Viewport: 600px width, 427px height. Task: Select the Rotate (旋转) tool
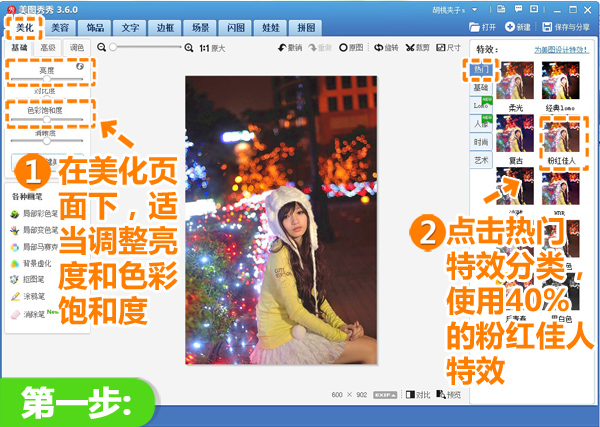coord(385,47)
